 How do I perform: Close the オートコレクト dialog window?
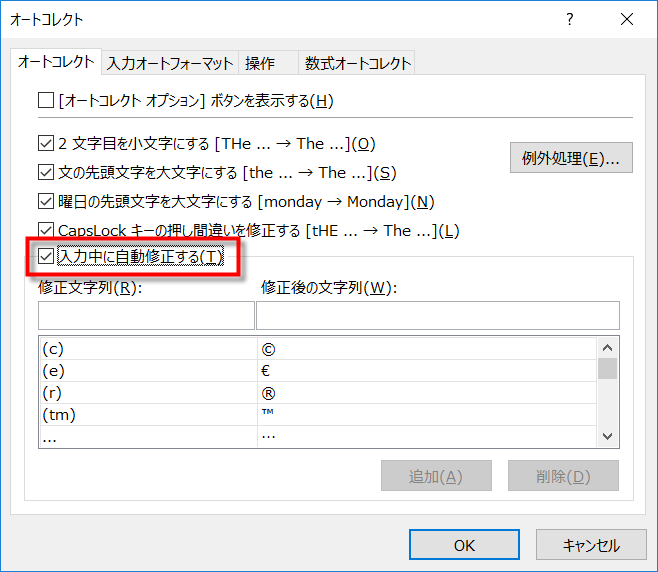tap(626, 19)
